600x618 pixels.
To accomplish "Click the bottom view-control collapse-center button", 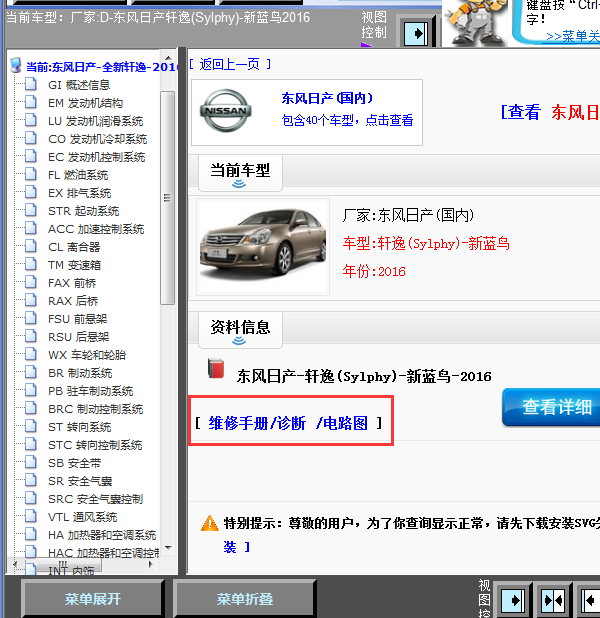I will [553, 600].
